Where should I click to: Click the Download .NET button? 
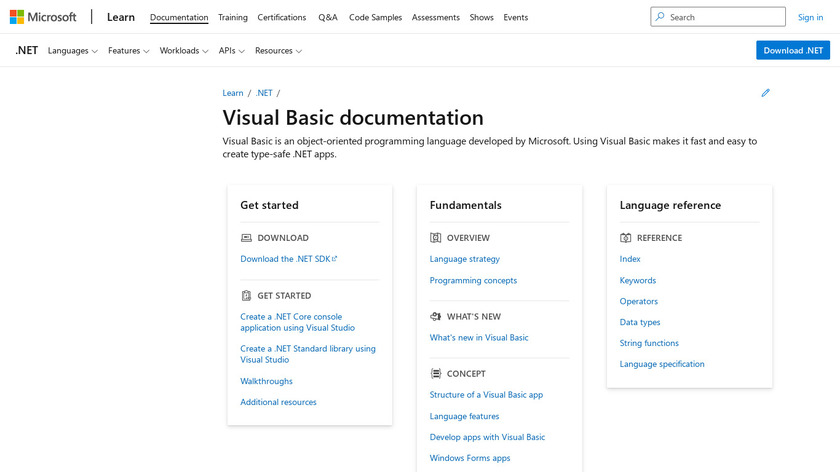click(793, 50)
